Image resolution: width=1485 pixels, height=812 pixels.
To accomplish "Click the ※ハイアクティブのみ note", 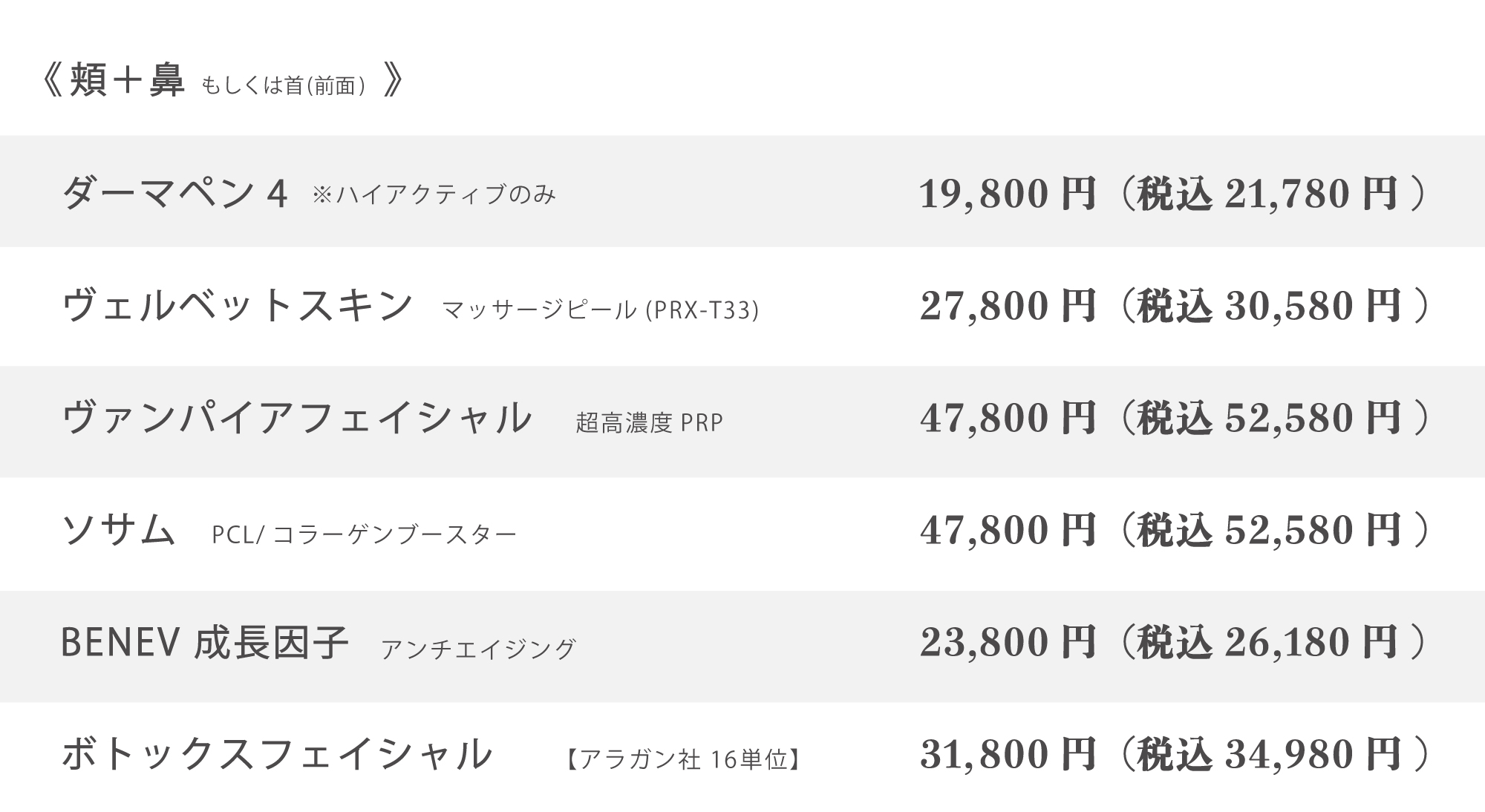I will pyautogui.click(x=434, y=195).
